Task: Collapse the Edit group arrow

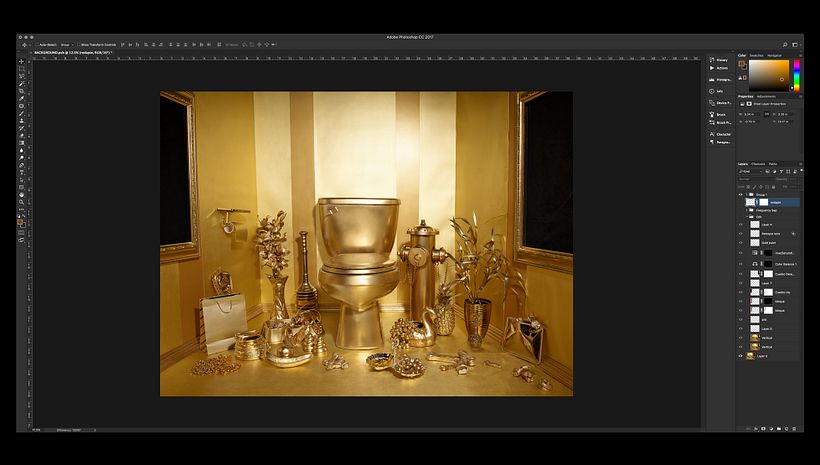Action: 747,217
